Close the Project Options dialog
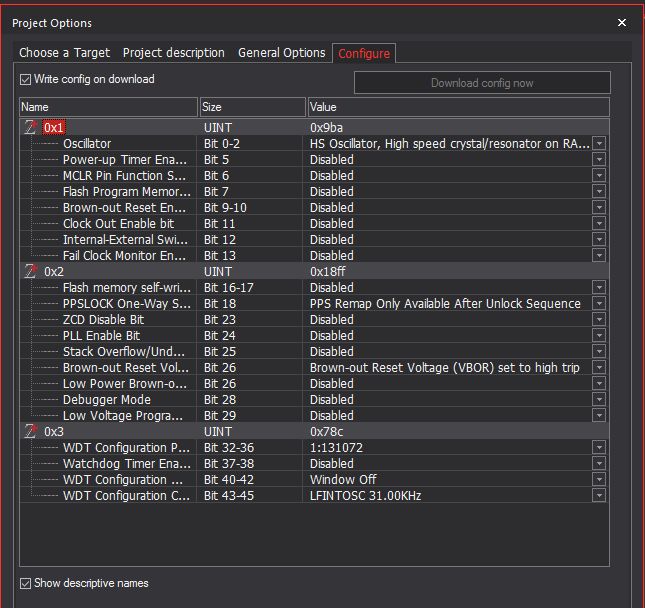The image size is (645, 608). pos(622,23)
